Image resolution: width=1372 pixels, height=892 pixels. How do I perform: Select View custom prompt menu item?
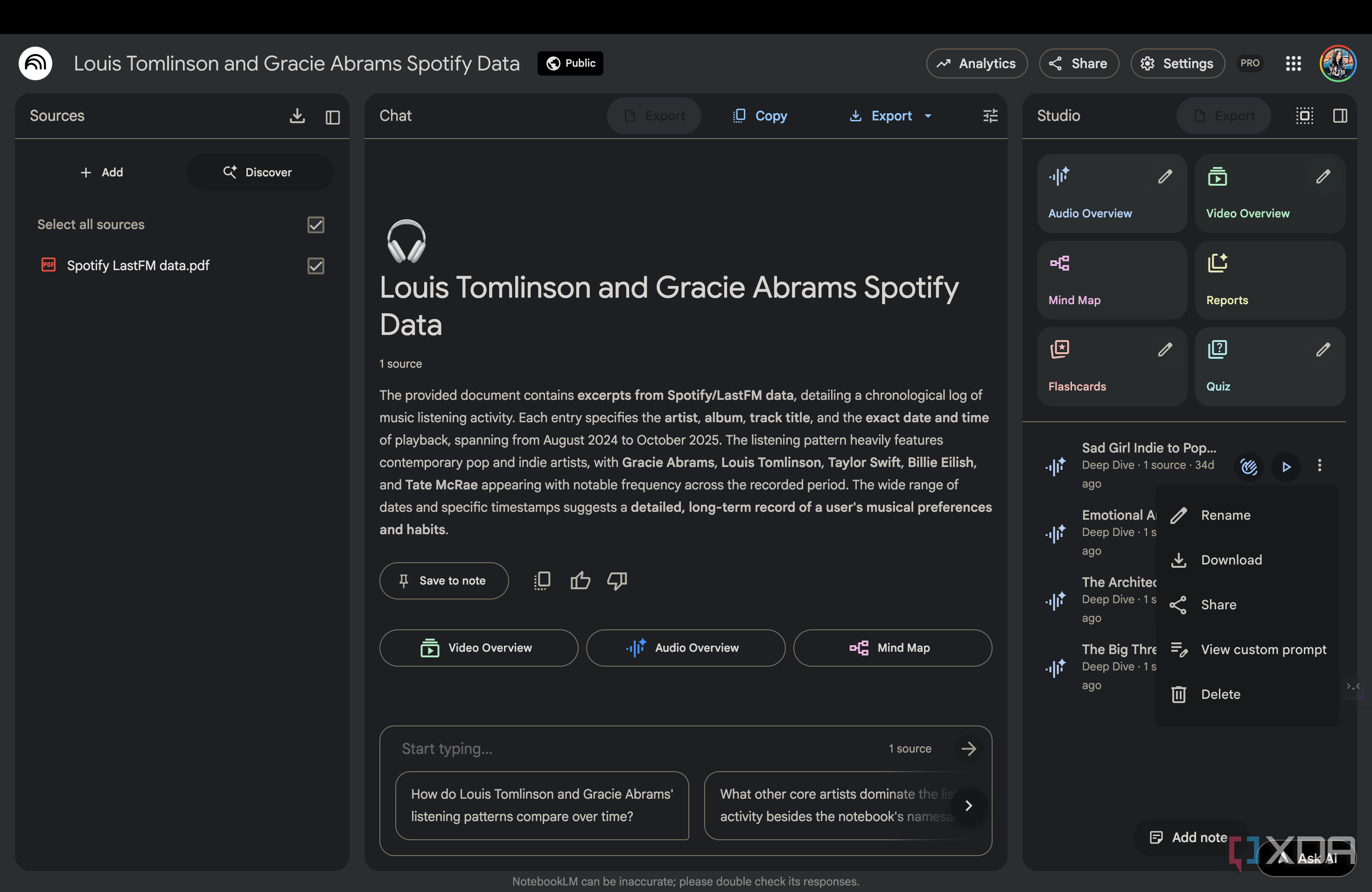tap(1247, 649)
